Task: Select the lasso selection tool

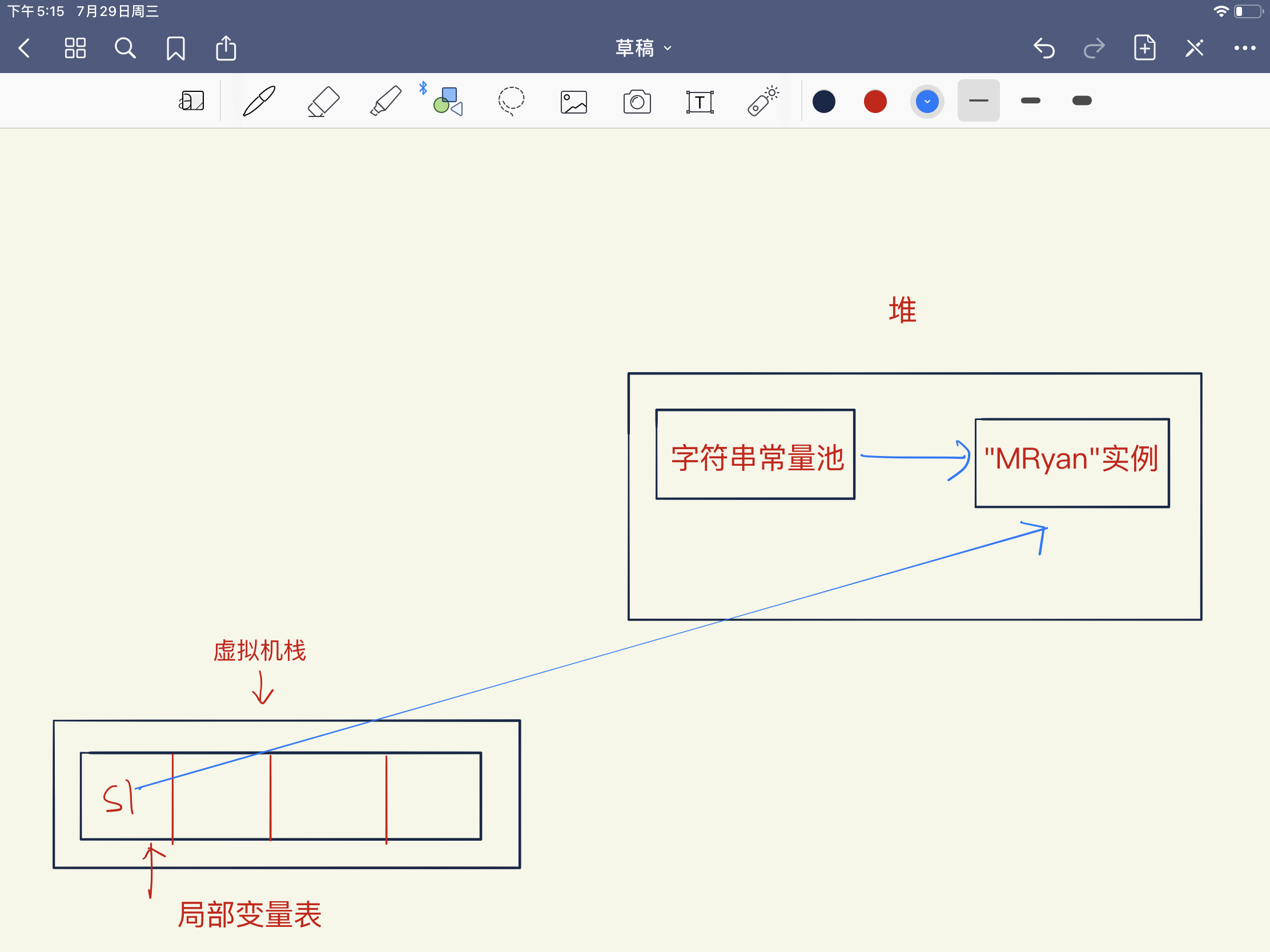Action: (511, 100)
